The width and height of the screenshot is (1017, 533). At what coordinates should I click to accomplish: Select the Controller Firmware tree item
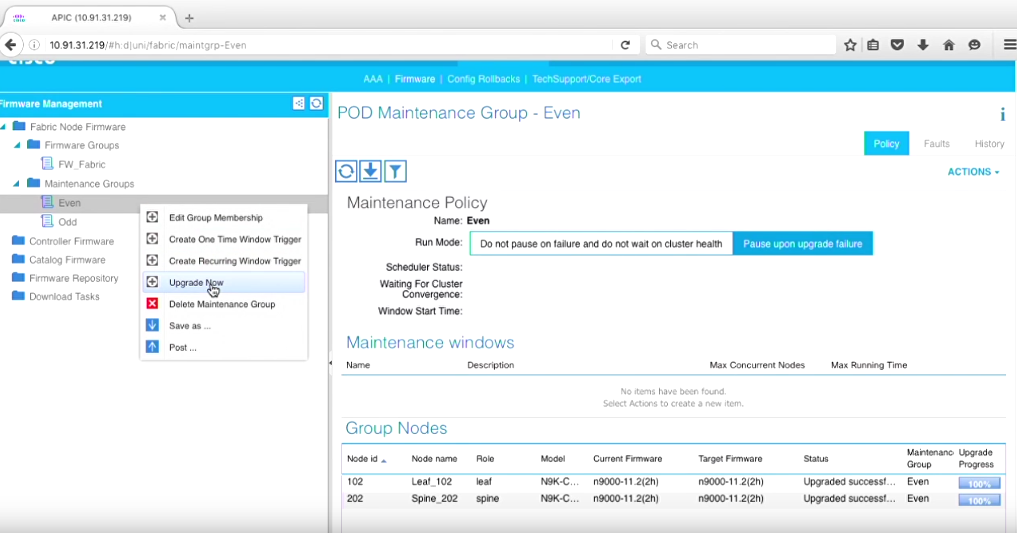(71, 241)
